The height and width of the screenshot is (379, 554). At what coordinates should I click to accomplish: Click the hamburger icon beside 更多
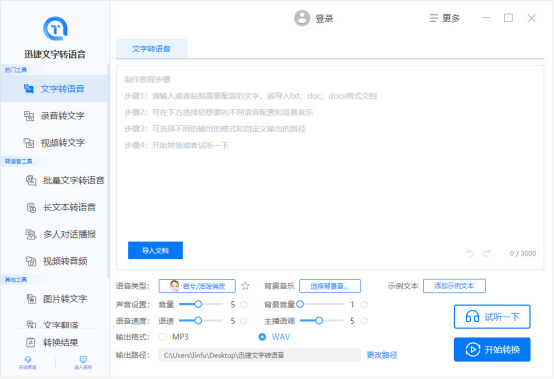(434, 18)
